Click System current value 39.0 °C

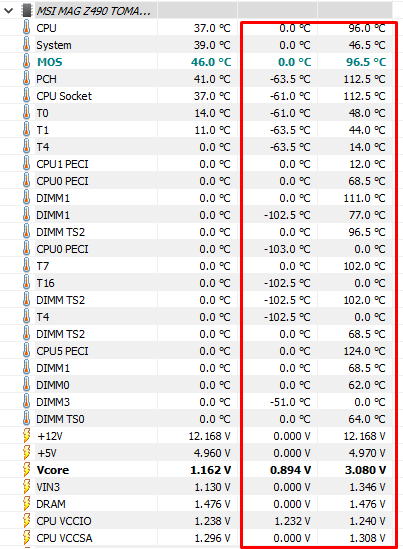pyautogui.click(x=212, y=45)
